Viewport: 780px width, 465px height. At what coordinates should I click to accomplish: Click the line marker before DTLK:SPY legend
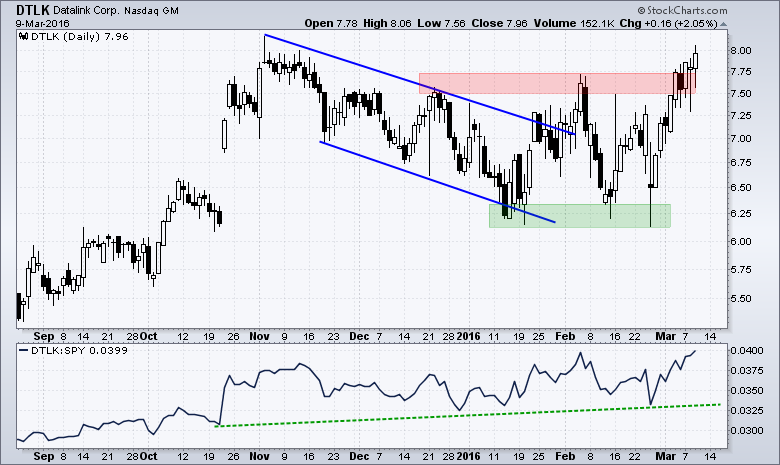[x=23, y=350]
